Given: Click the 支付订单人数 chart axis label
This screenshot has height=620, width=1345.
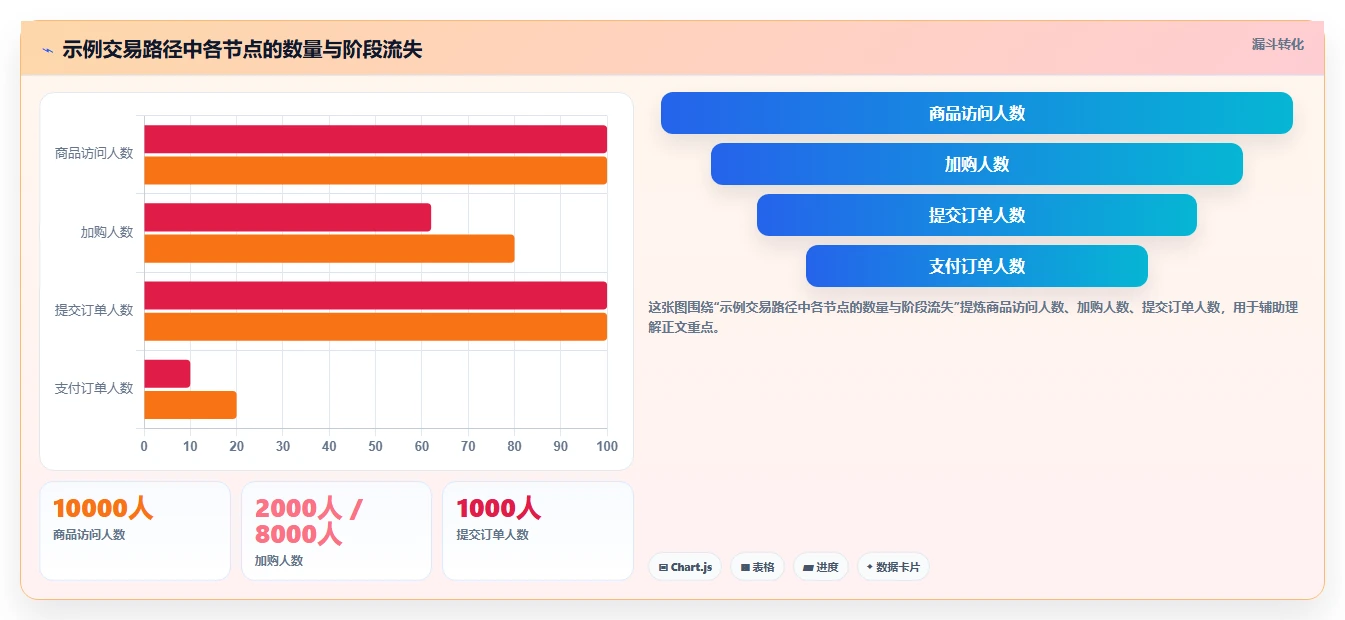Looking at the screenshot, I should coord(94,388).
